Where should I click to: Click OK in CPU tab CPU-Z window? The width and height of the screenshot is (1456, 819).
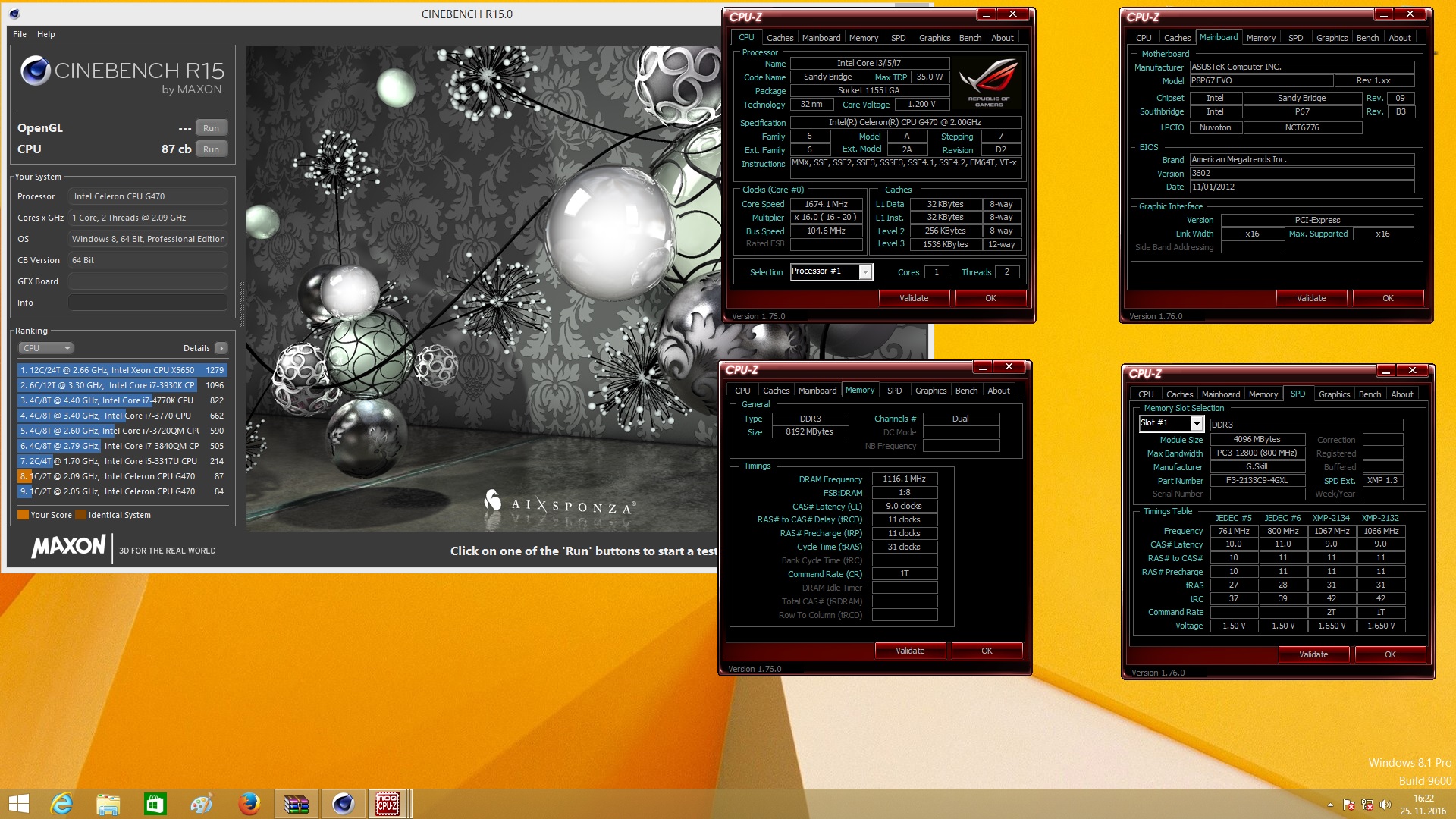click(x=990, y=298)
